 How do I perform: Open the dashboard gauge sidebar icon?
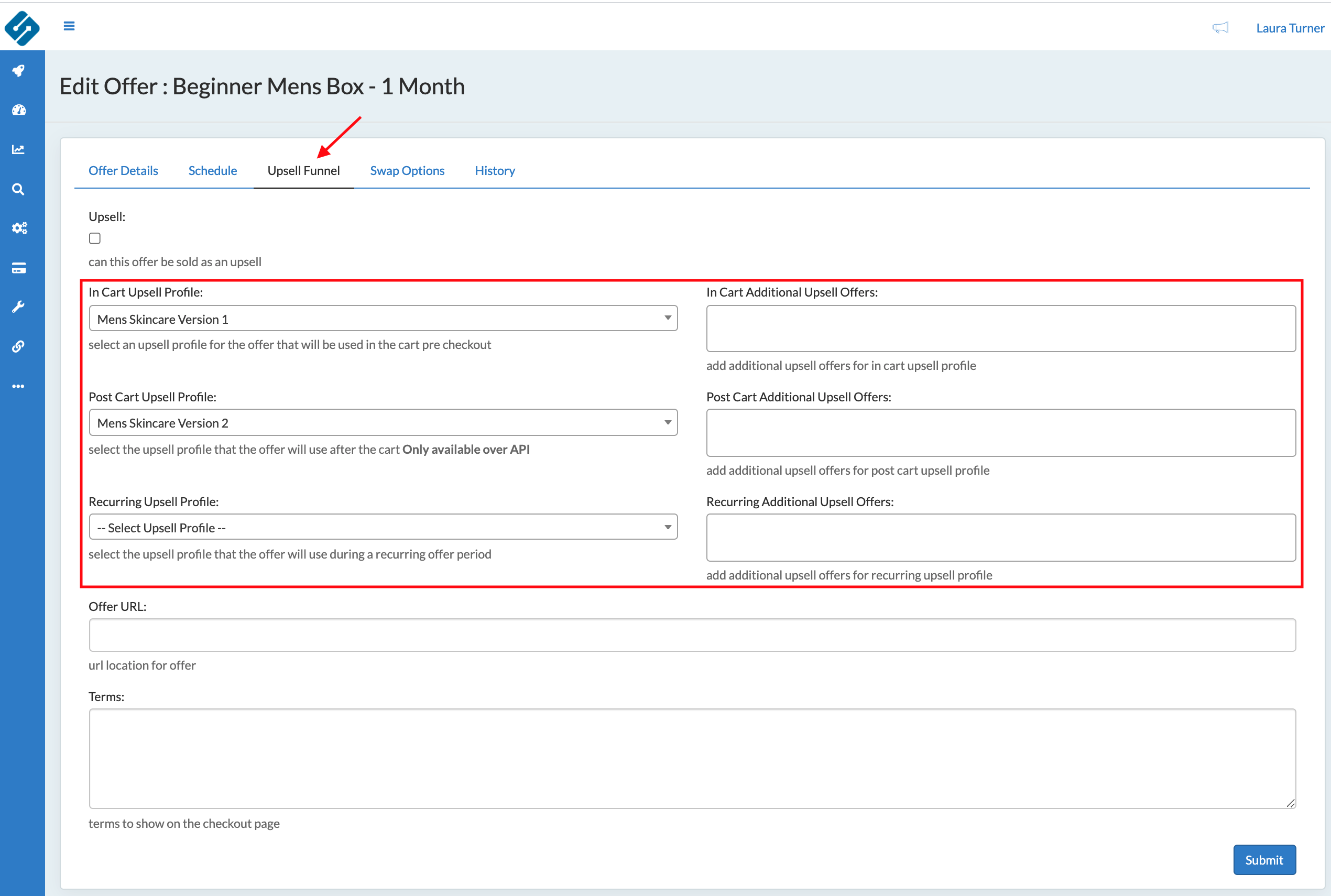[x=18, y=110]
